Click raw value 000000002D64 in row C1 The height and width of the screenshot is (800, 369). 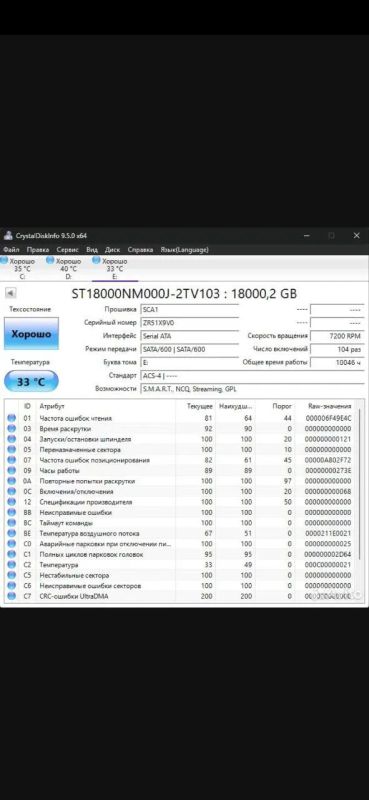(x=328, y=554)
